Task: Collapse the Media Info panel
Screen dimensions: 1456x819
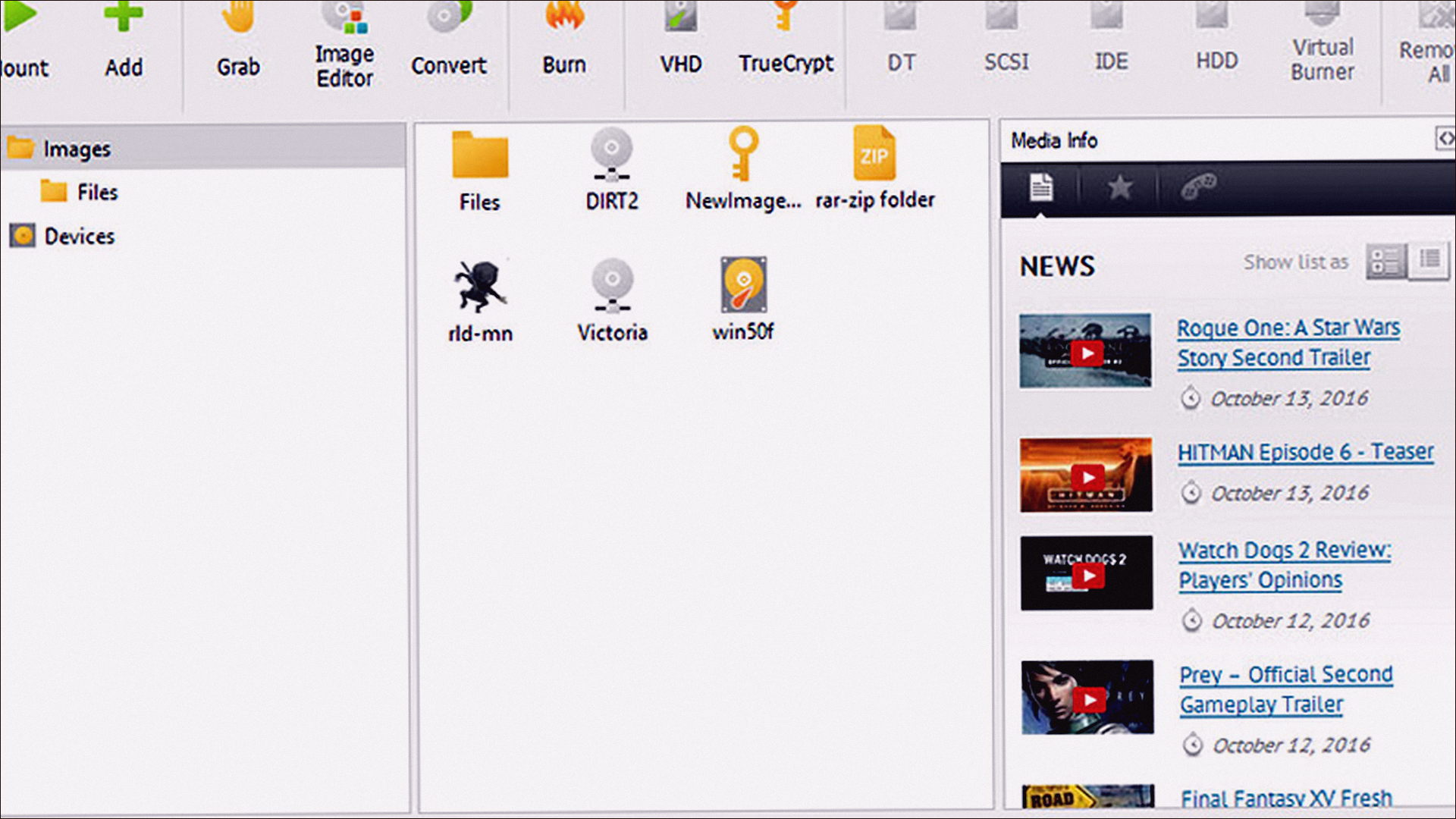Action: (1445, 139)
